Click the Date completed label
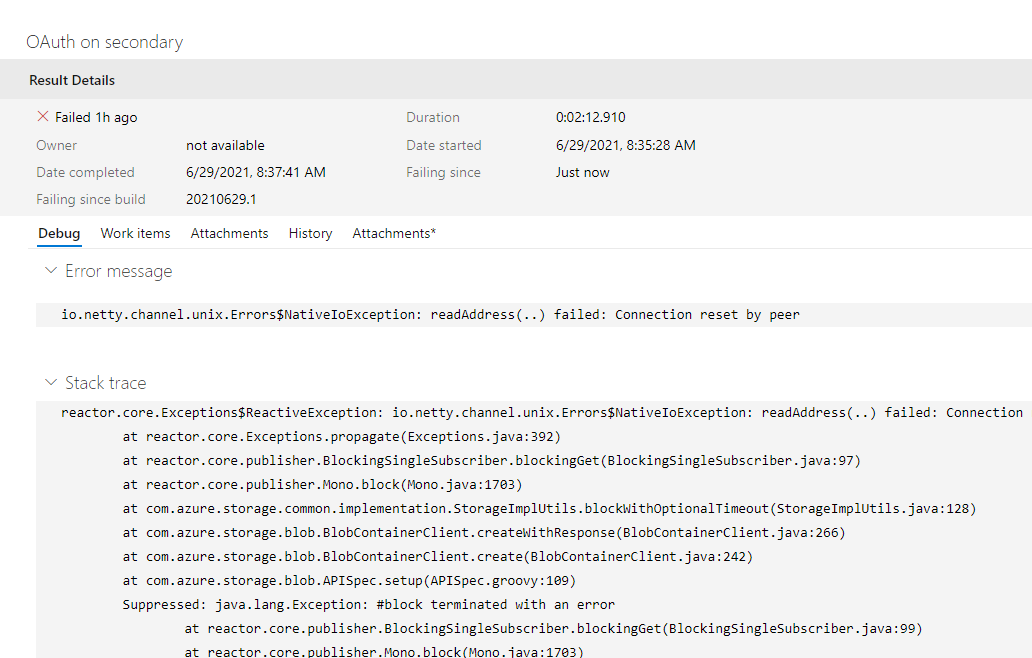This screenshot has width=1032, height=658. (85, 172)
